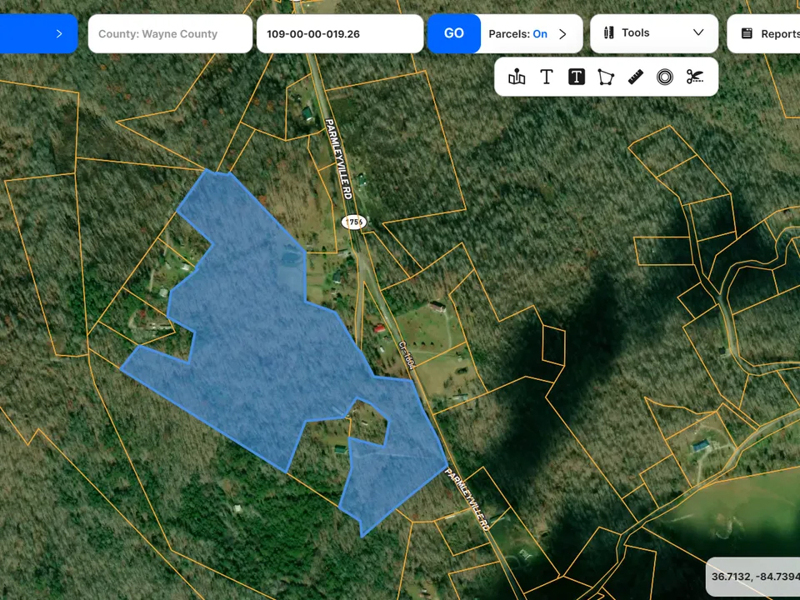Select the boxed text label tool
Image resolution: width=800 pixels, height=600 pixels.
point(577,77)
